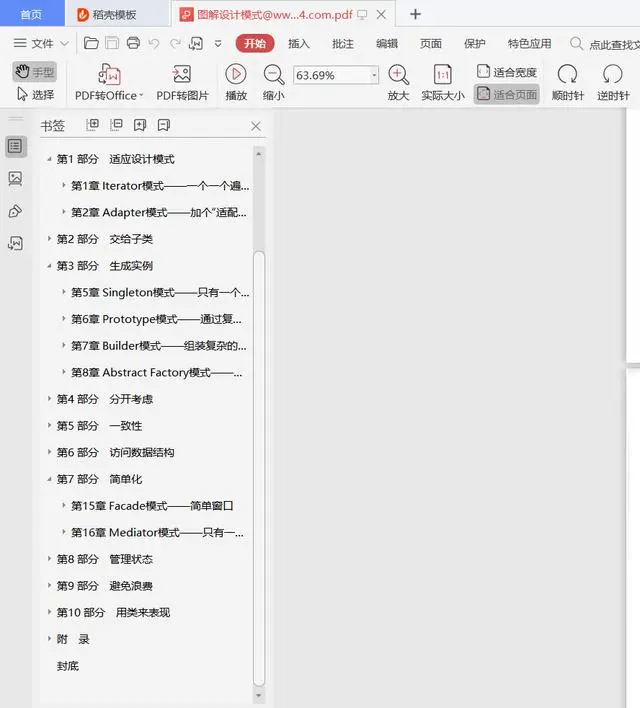This screenshot has height=708, width=640.
Task: Switch to the 页面 ribbon tab
Action: [x=431, y=43]
